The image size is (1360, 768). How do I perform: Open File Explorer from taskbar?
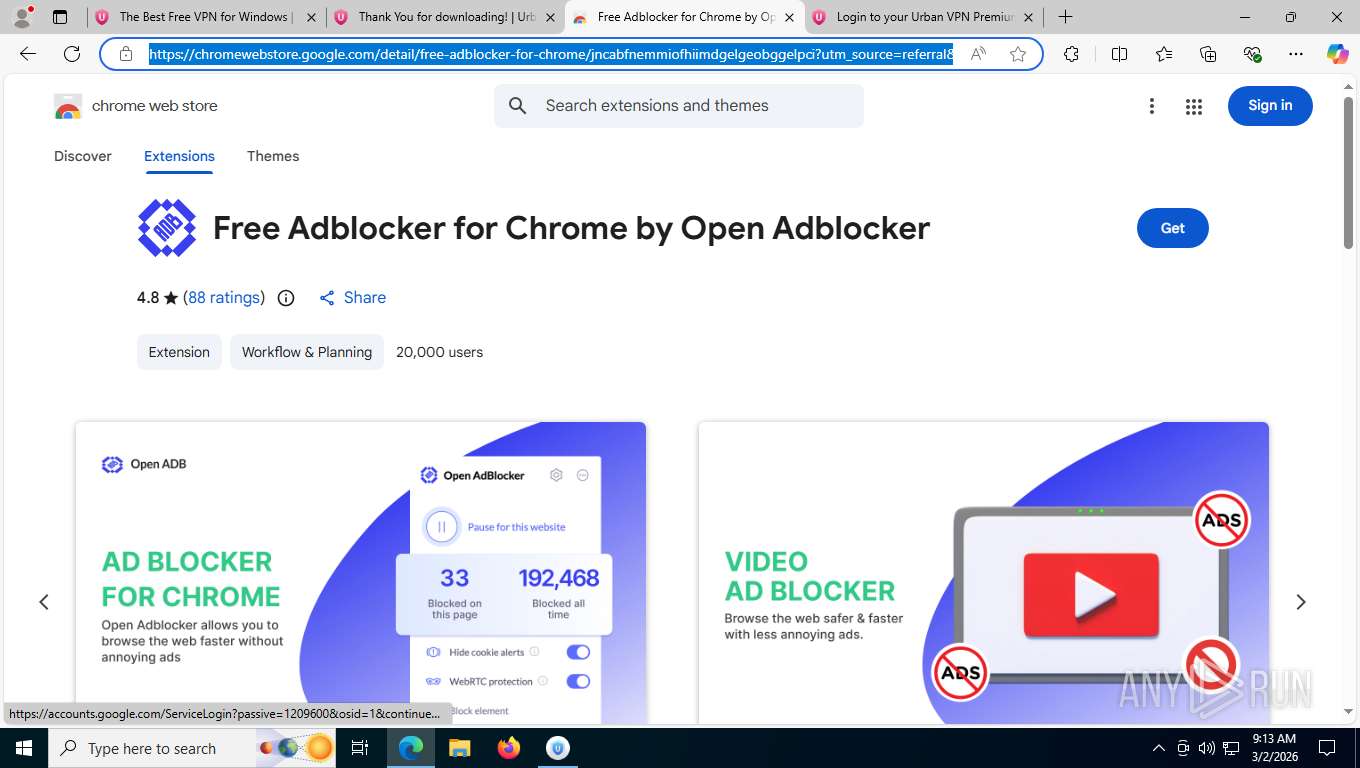pos(459,748)
